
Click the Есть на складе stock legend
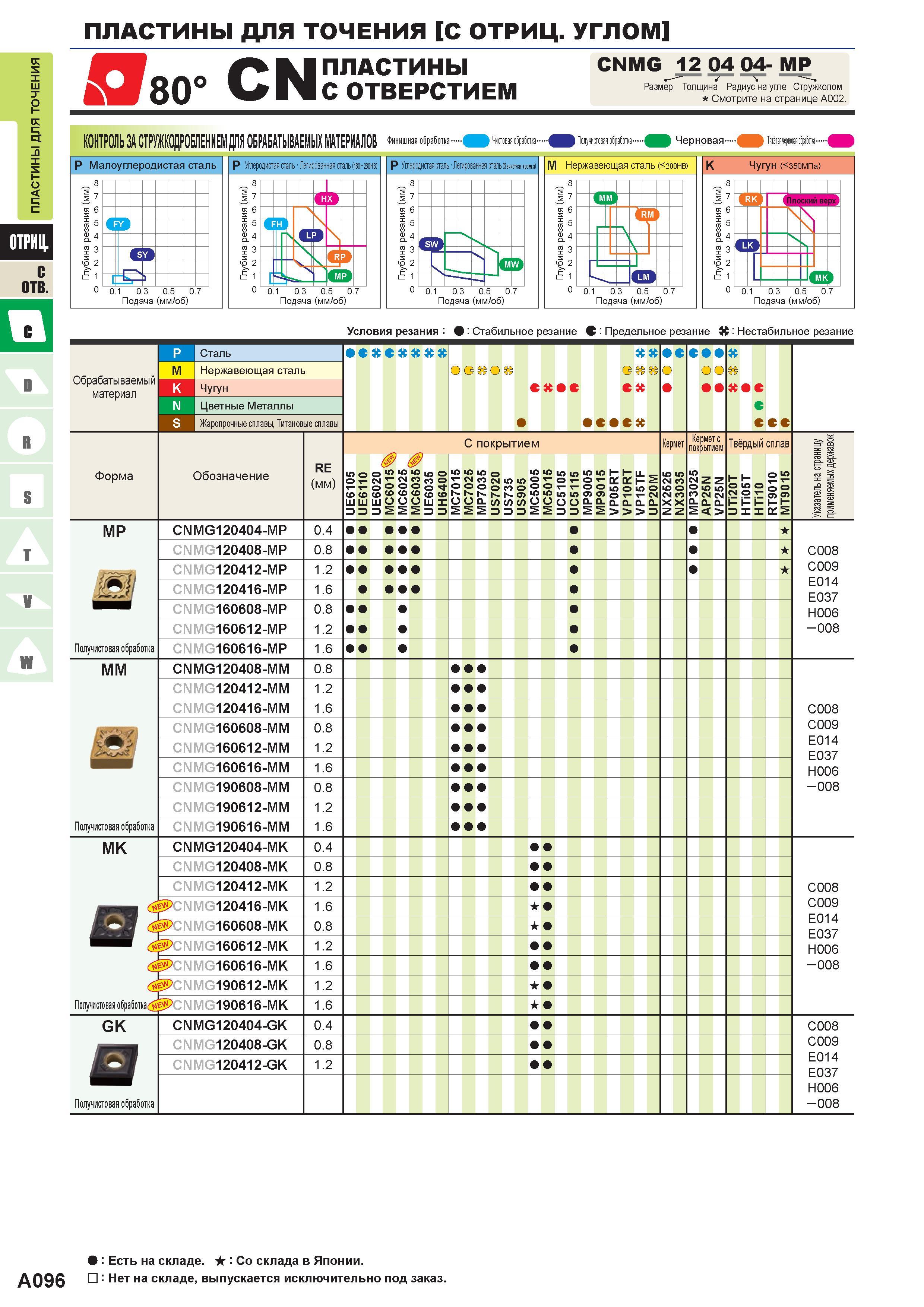click(146, 1261)
